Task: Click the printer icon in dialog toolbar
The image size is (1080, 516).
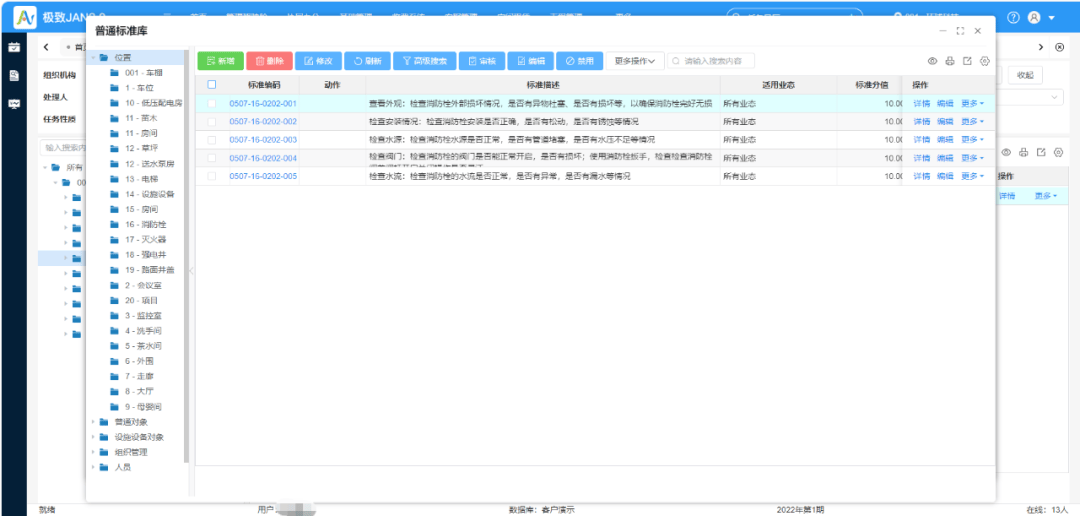Action: (x=950, y=61)
